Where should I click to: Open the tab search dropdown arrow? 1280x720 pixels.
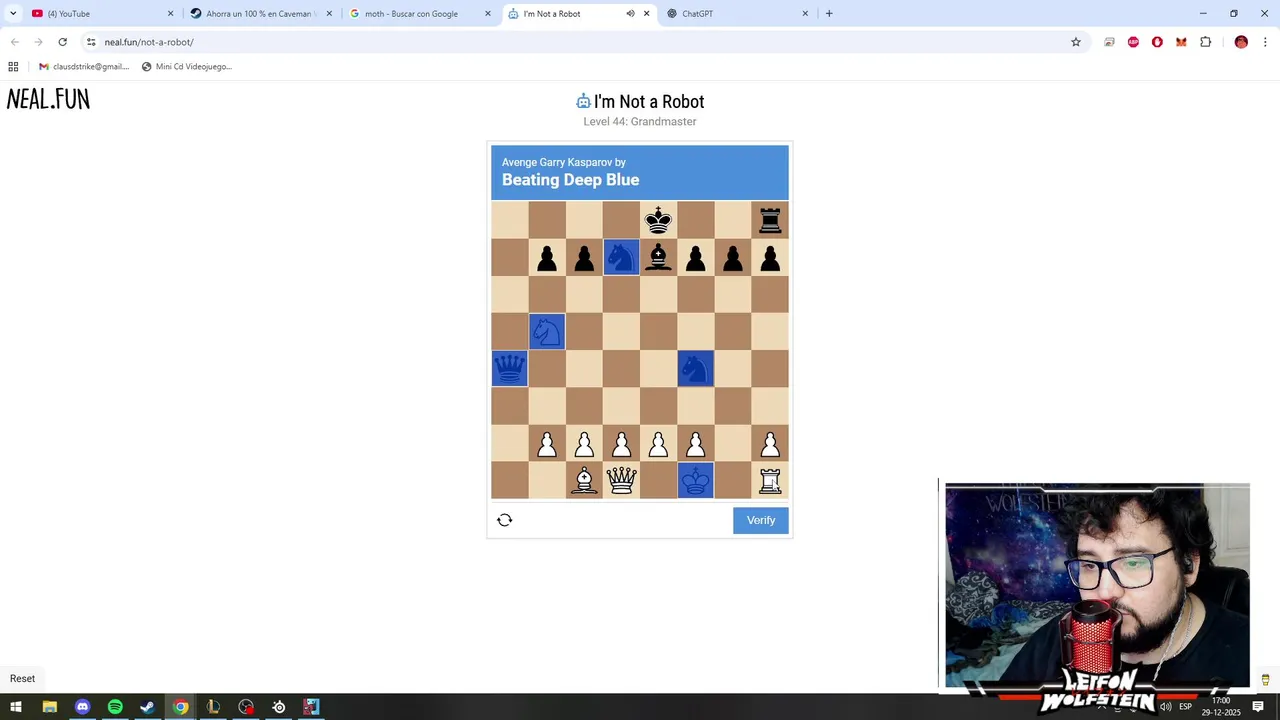(x=13, y=14)
